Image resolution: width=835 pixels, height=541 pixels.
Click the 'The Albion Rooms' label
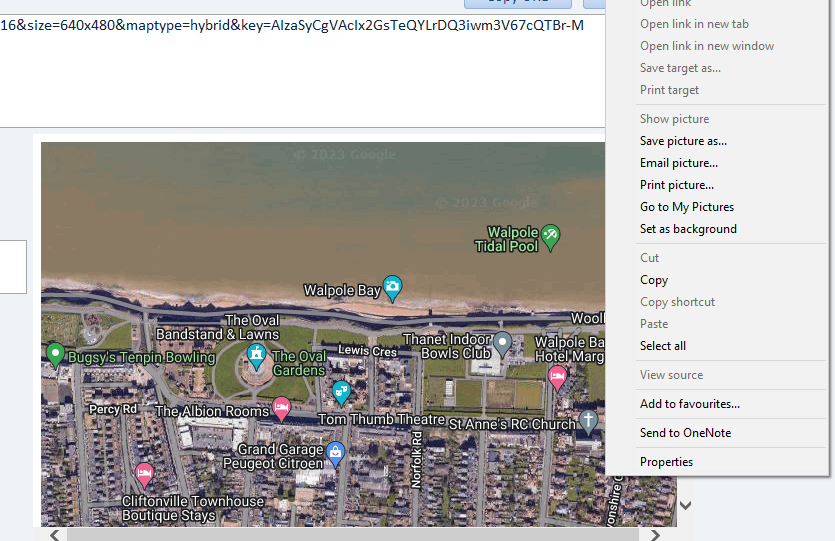click(212, 411)
